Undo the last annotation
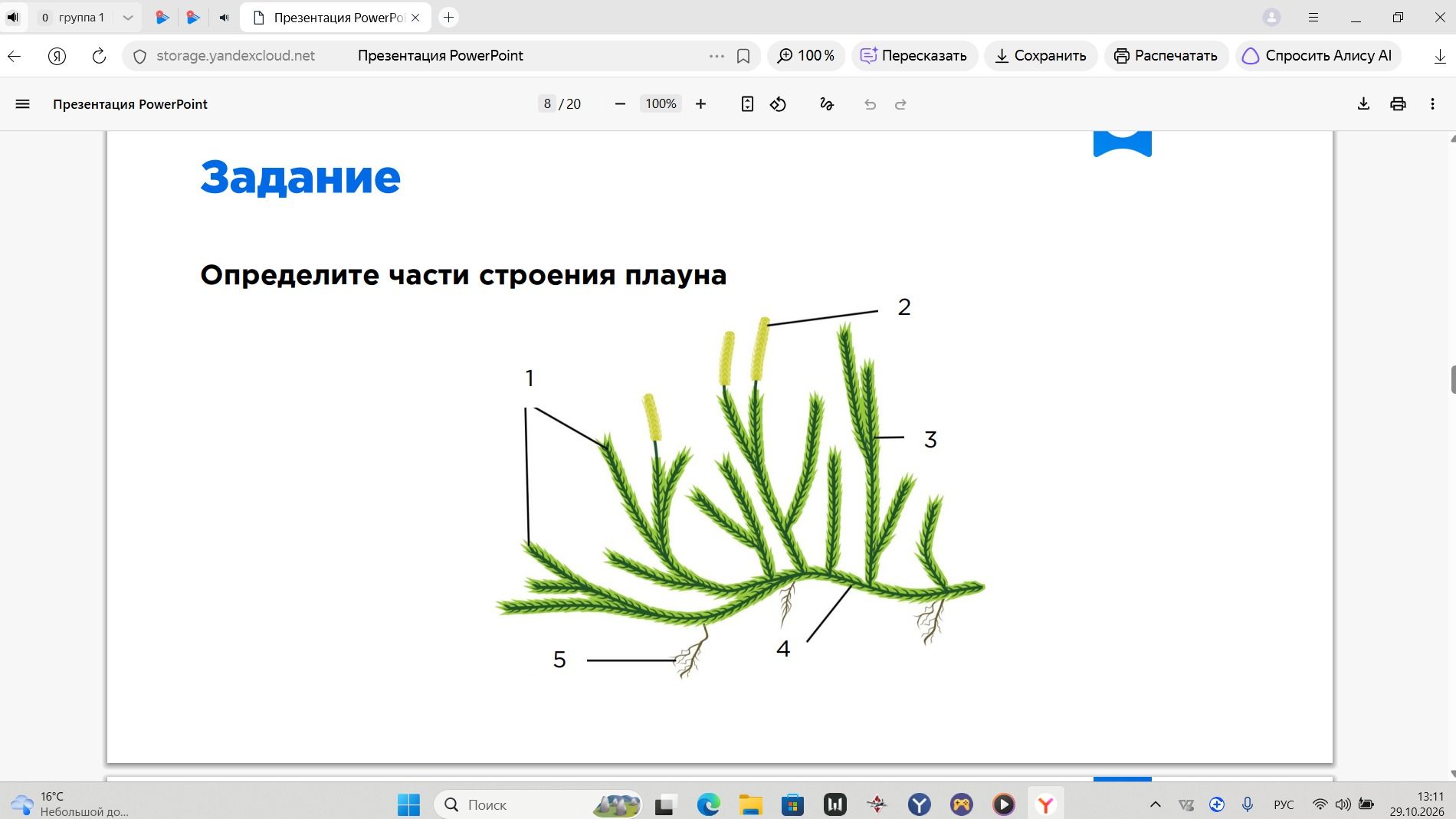The width and height of the screenshot is (1456, 819). [870, 104]
